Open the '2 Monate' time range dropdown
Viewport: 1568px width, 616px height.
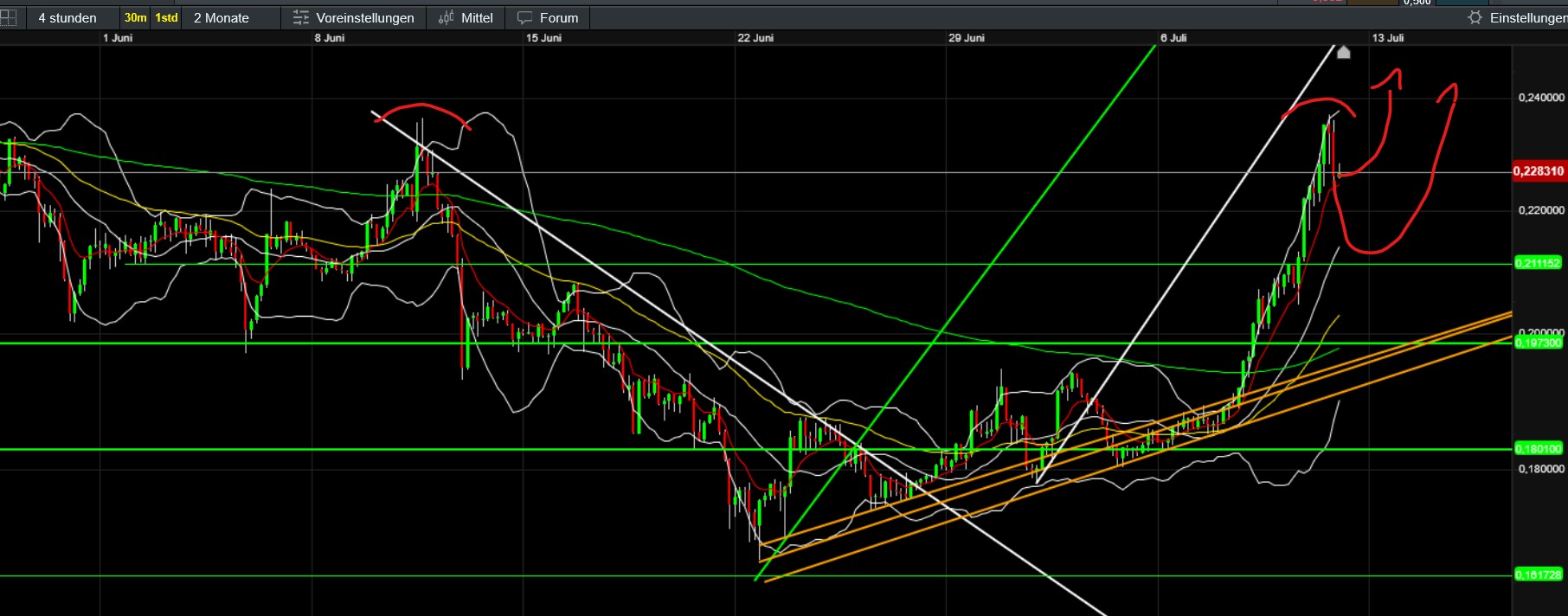click(222, 18)
